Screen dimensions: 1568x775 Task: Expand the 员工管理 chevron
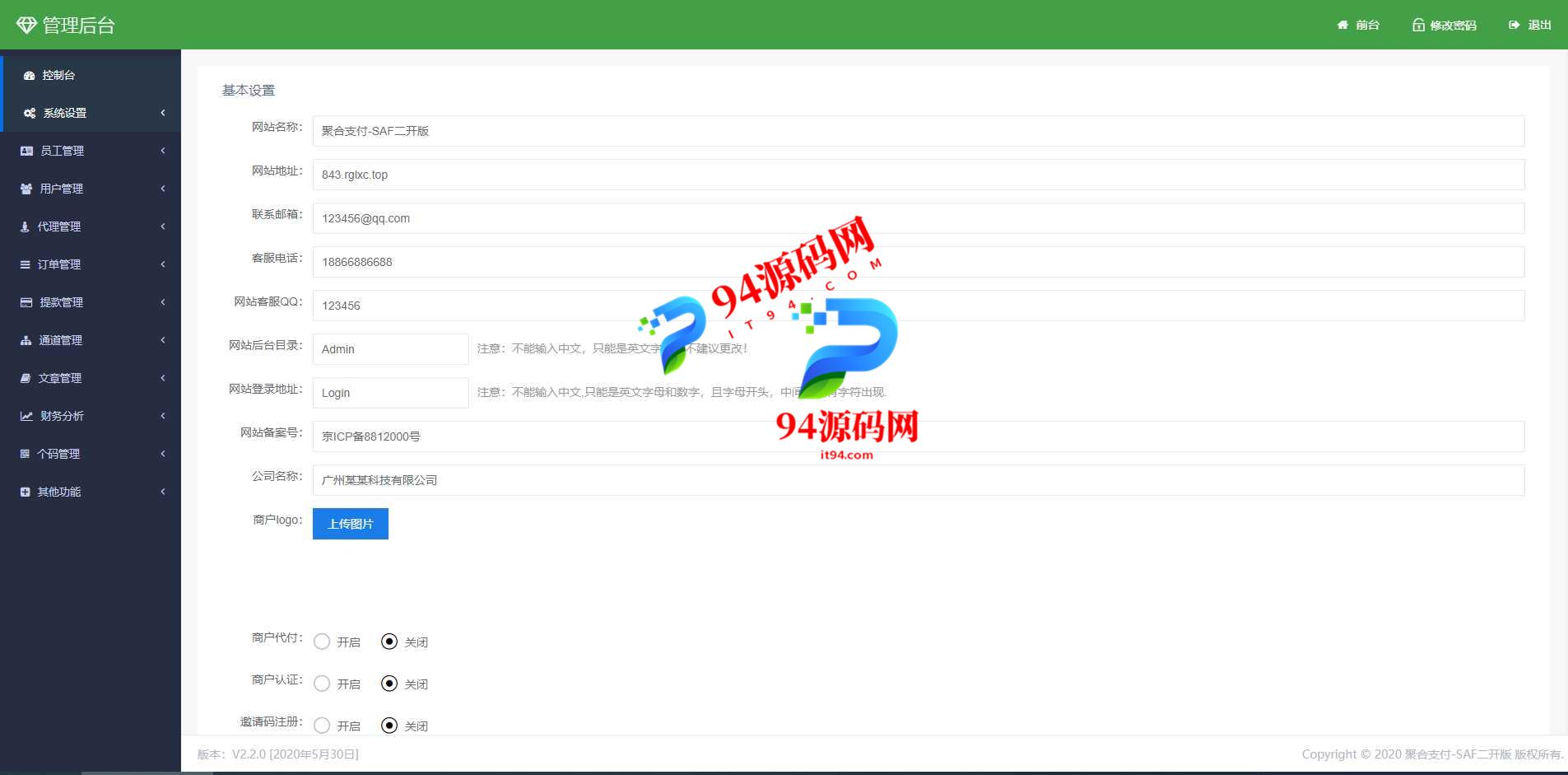point(163,151)
